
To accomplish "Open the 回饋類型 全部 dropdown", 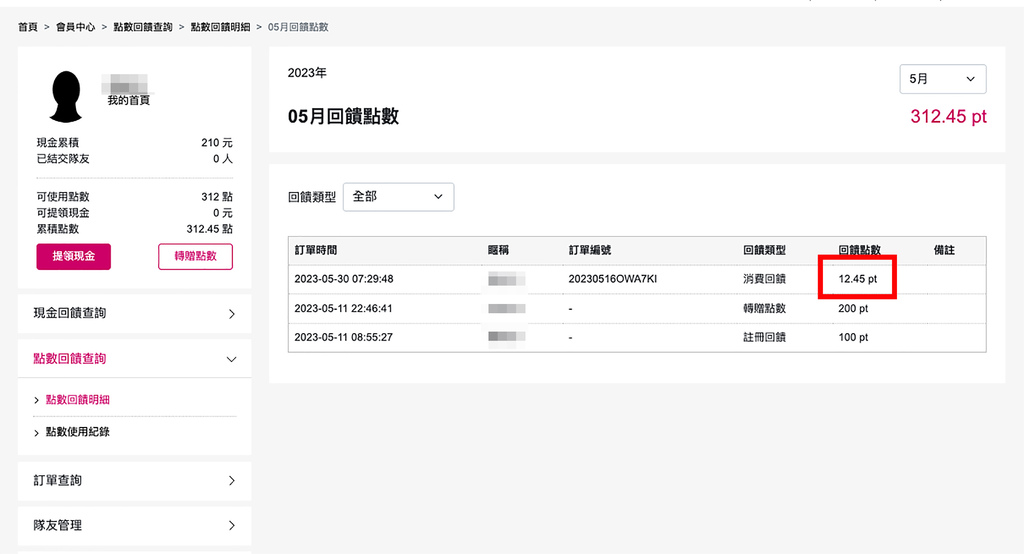I will coord(398,197).
